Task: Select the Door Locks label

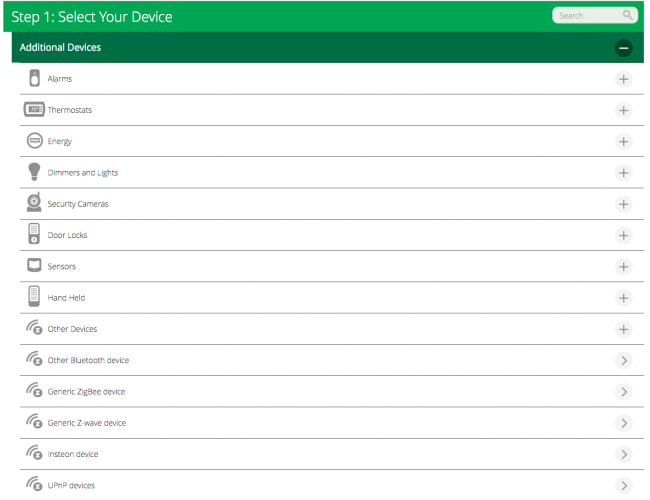Action: pyautogui.click(x=67, y=235)
